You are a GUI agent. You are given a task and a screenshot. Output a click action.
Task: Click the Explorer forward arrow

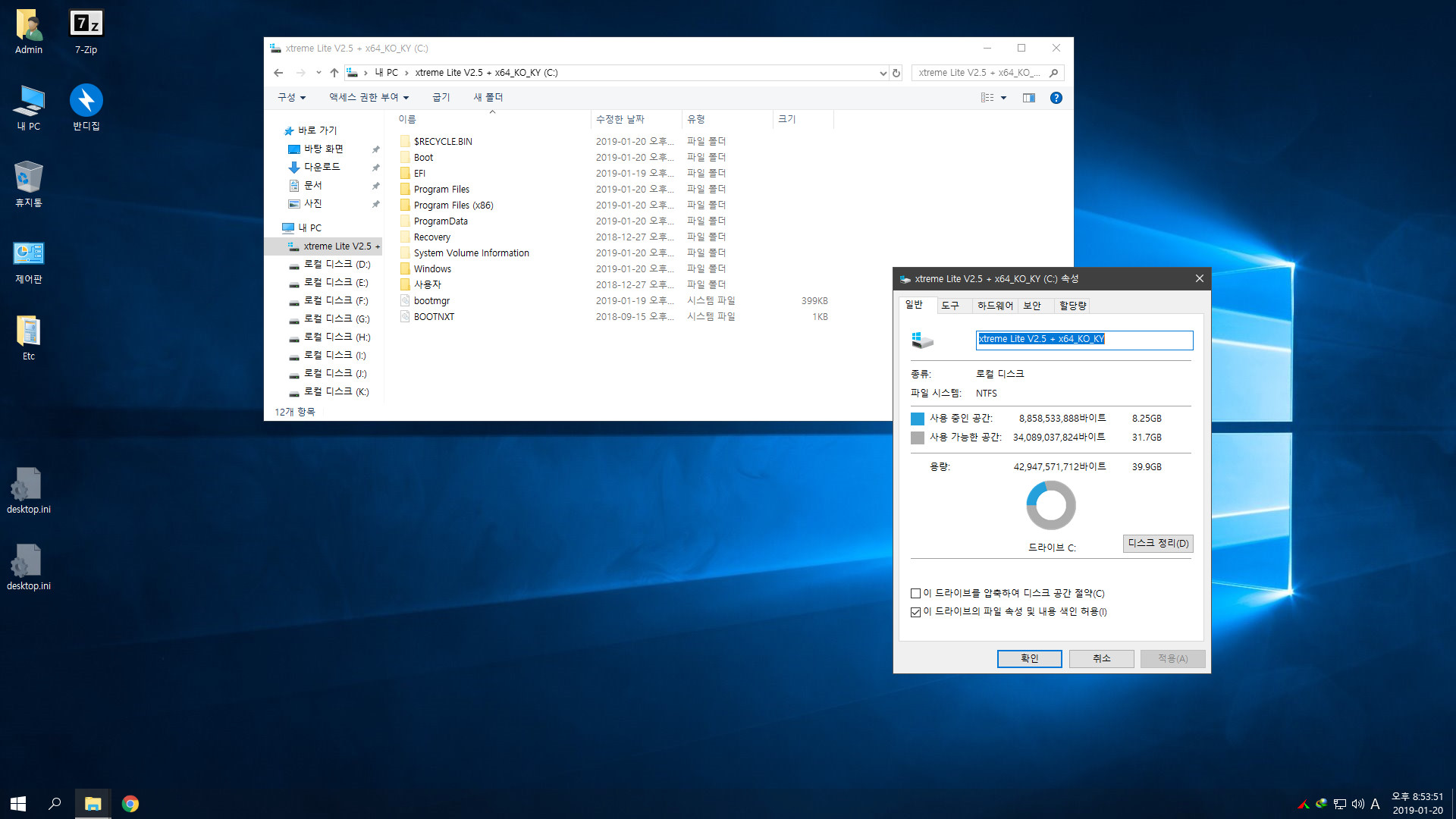300,73
